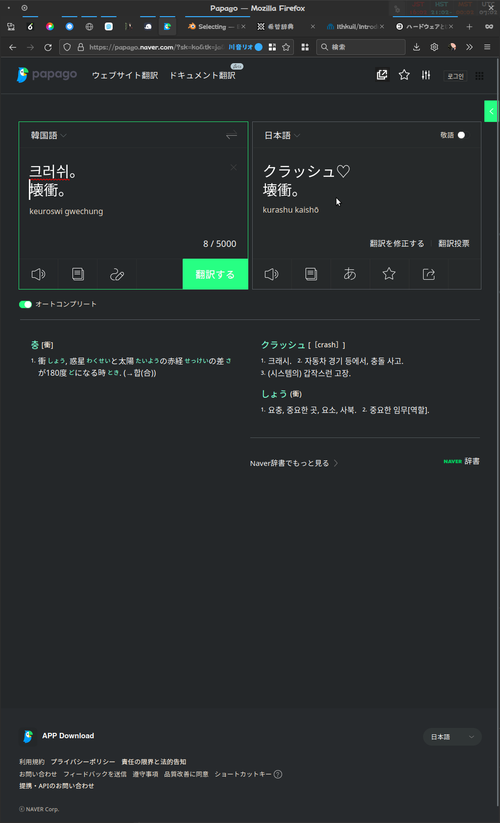
Task: Click the 川音リオ container badge
Action: pyautogui.click(x=245, y=47)
